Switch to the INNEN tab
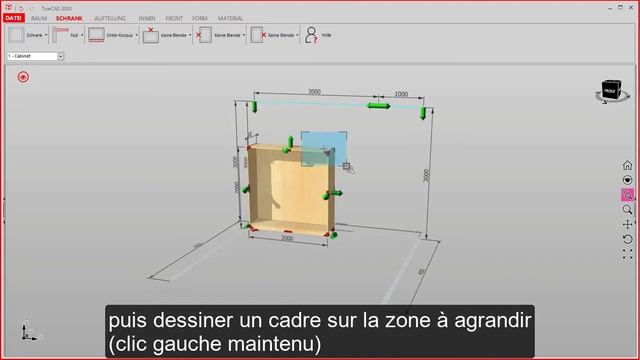The height and width of the screenshot is (360, 640). 147,18
